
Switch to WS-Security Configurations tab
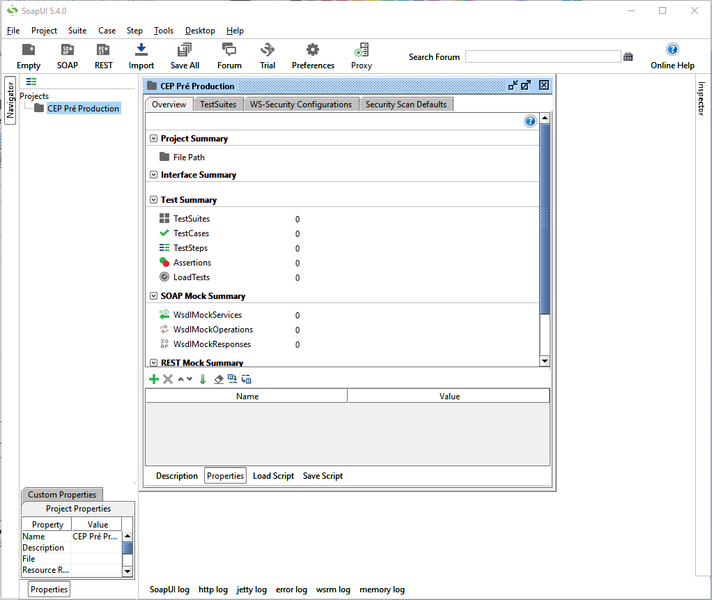point(301,104)
